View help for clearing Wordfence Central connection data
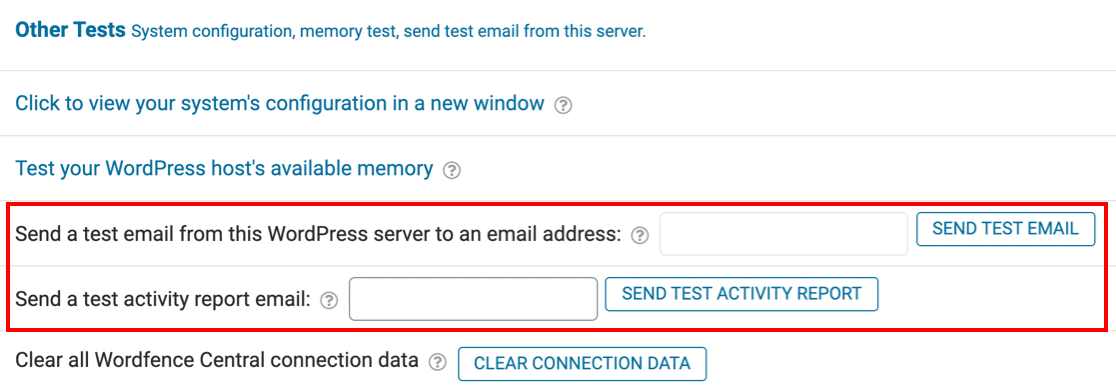Screen dimensions: 1116x392 [x=438, y=362]
